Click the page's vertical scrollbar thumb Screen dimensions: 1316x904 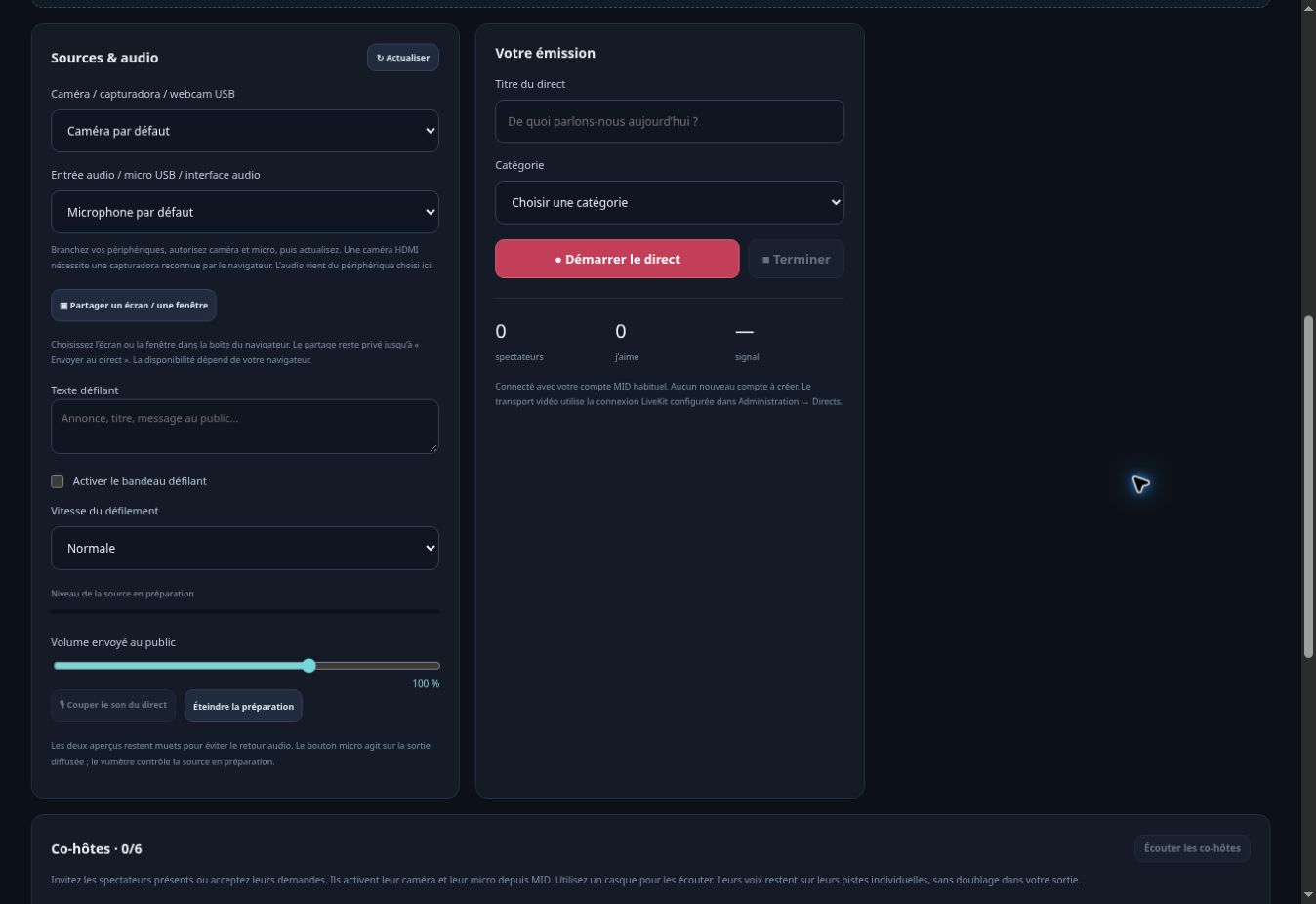pyautogui.click(x=1308, y=486)
